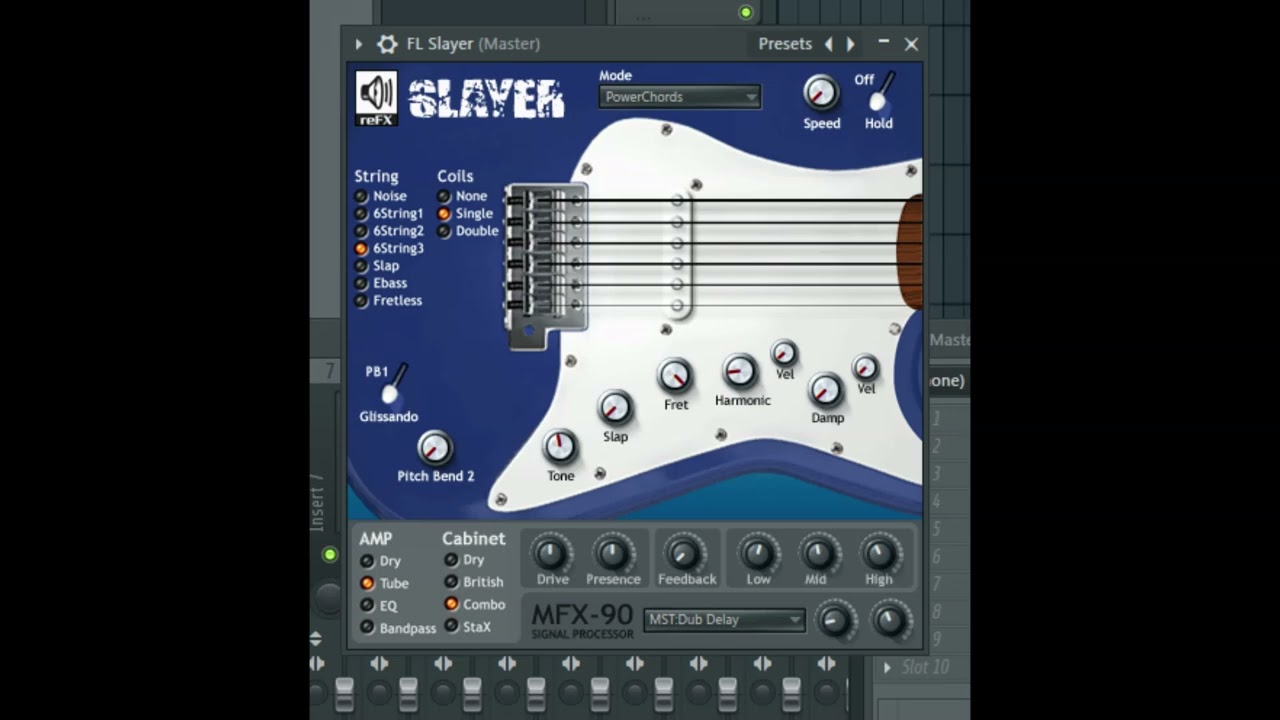Image resolution: width=1280 pixels, height=720 pixels.
Task: Open the Mode dropdown showing PowerChords
Action: click(x=680, y=97)
